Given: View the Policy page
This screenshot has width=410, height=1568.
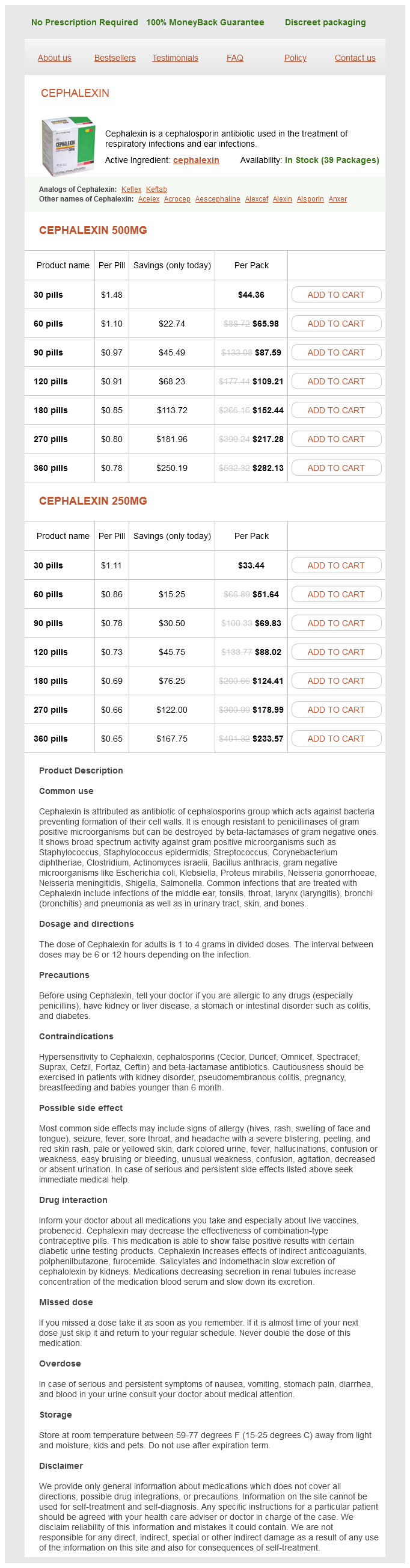Looking at the screenshot, I should tap(295, 58).
